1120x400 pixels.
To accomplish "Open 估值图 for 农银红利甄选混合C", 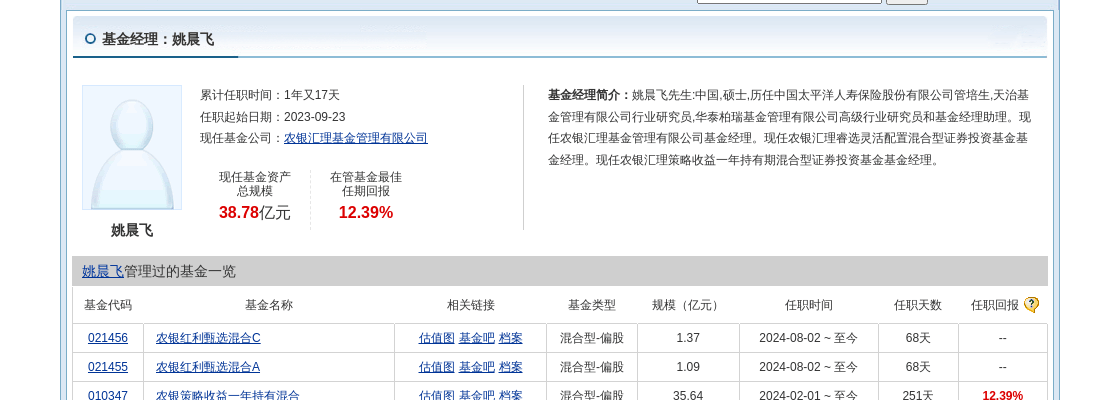I will pos(436,338).
